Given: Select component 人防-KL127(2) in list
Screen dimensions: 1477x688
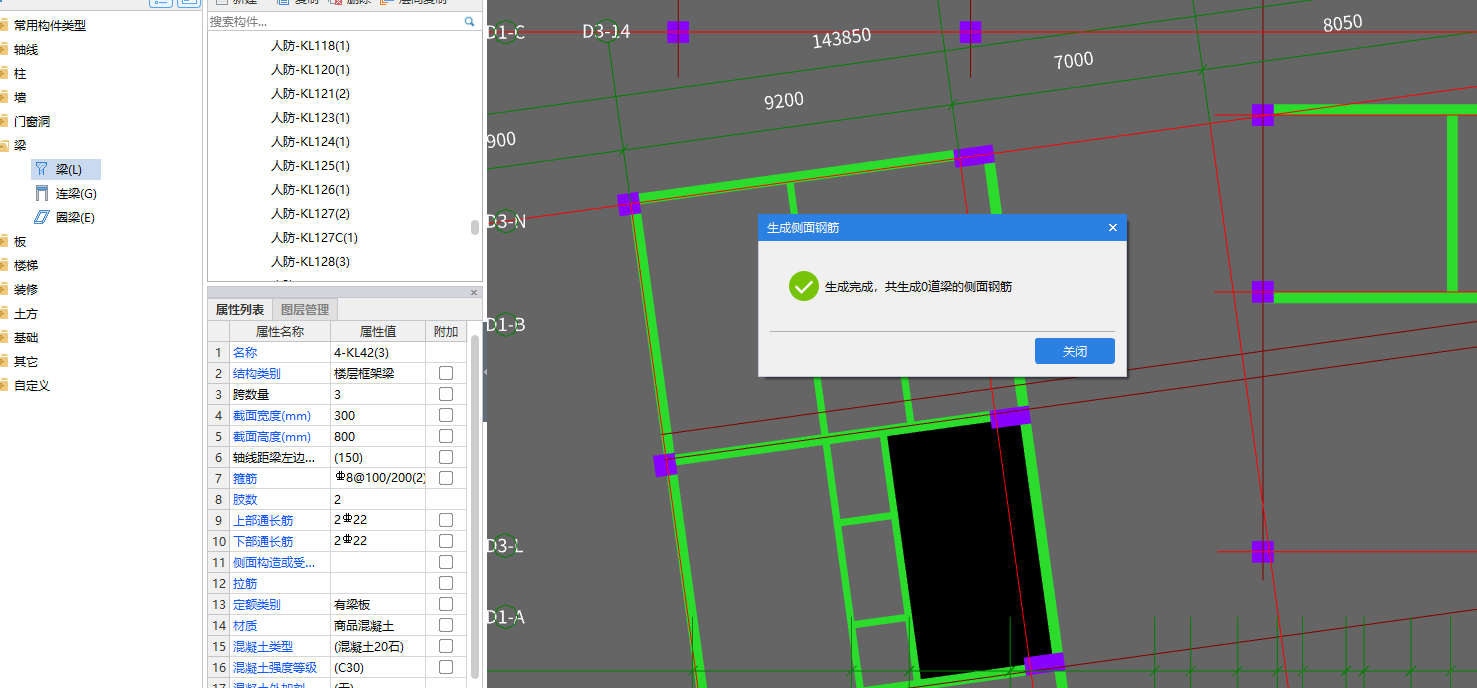Looking at the screenshot, I should pyautogui.click(x=310, y=214).
